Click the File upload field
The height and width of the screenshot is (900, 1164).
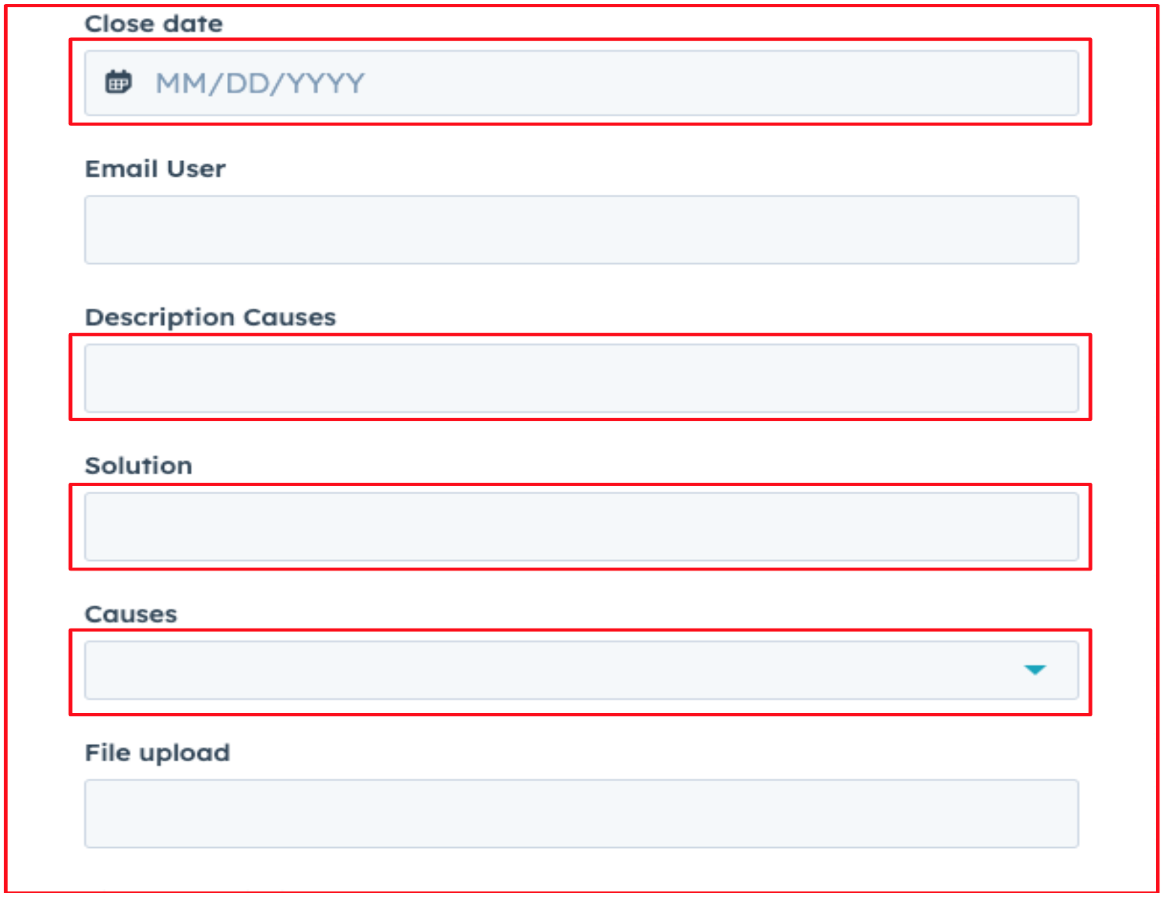(581, 814)
